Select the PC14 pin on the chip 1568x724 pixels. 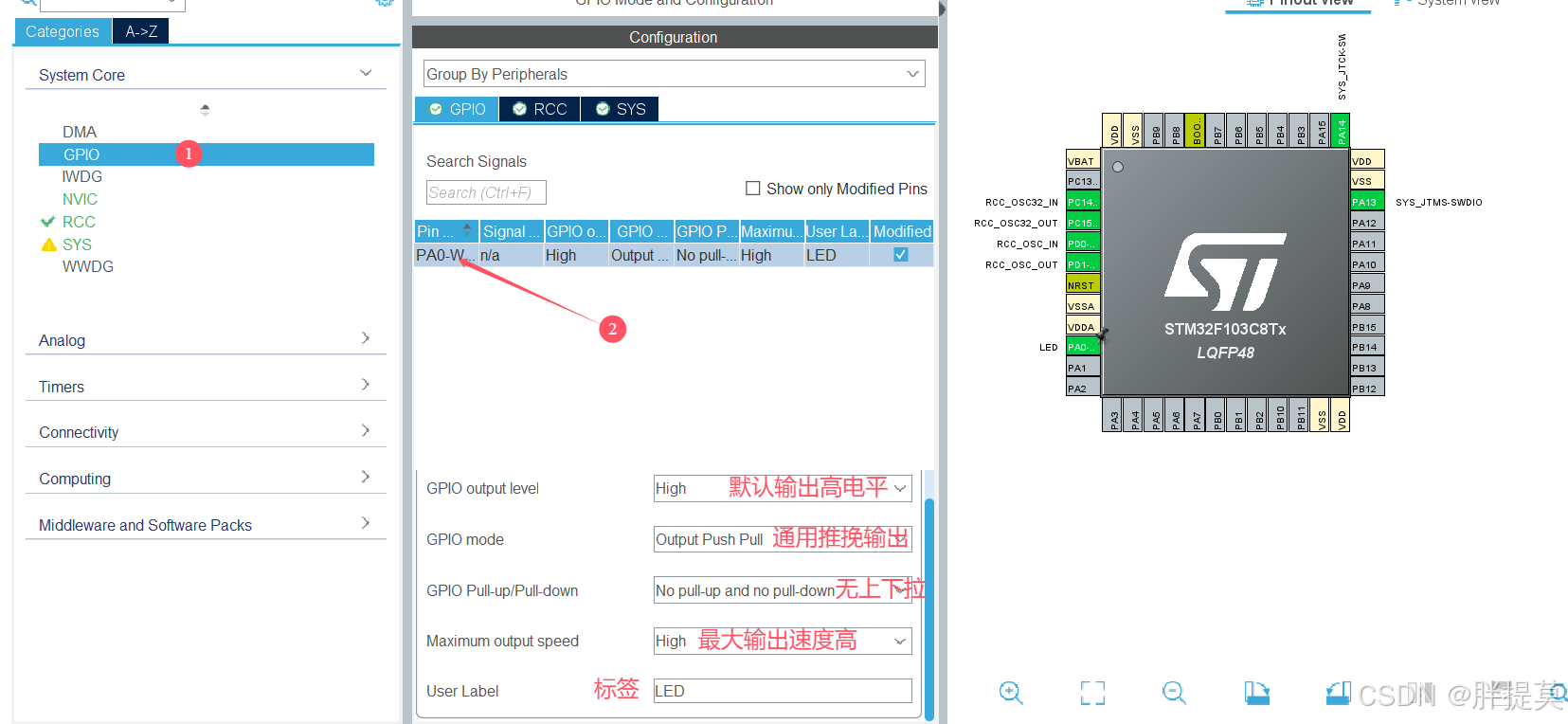click(1083, 202)
